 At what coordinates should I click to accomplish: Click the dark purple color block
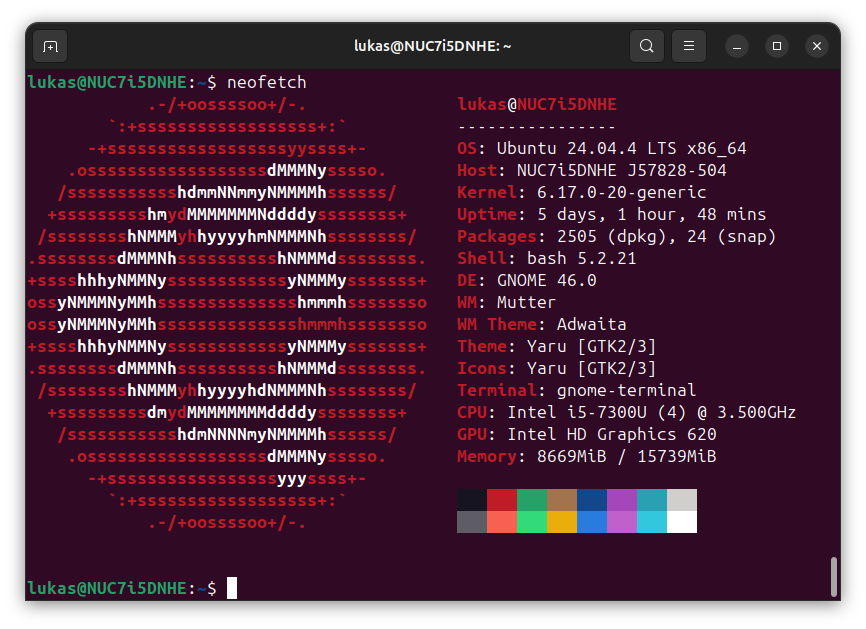point(622,500)
